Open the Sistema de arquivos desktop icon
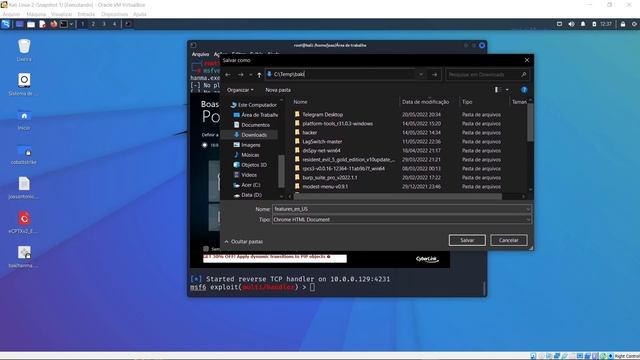Viewport: 640px width, 360px height. [x=24, y=84]
